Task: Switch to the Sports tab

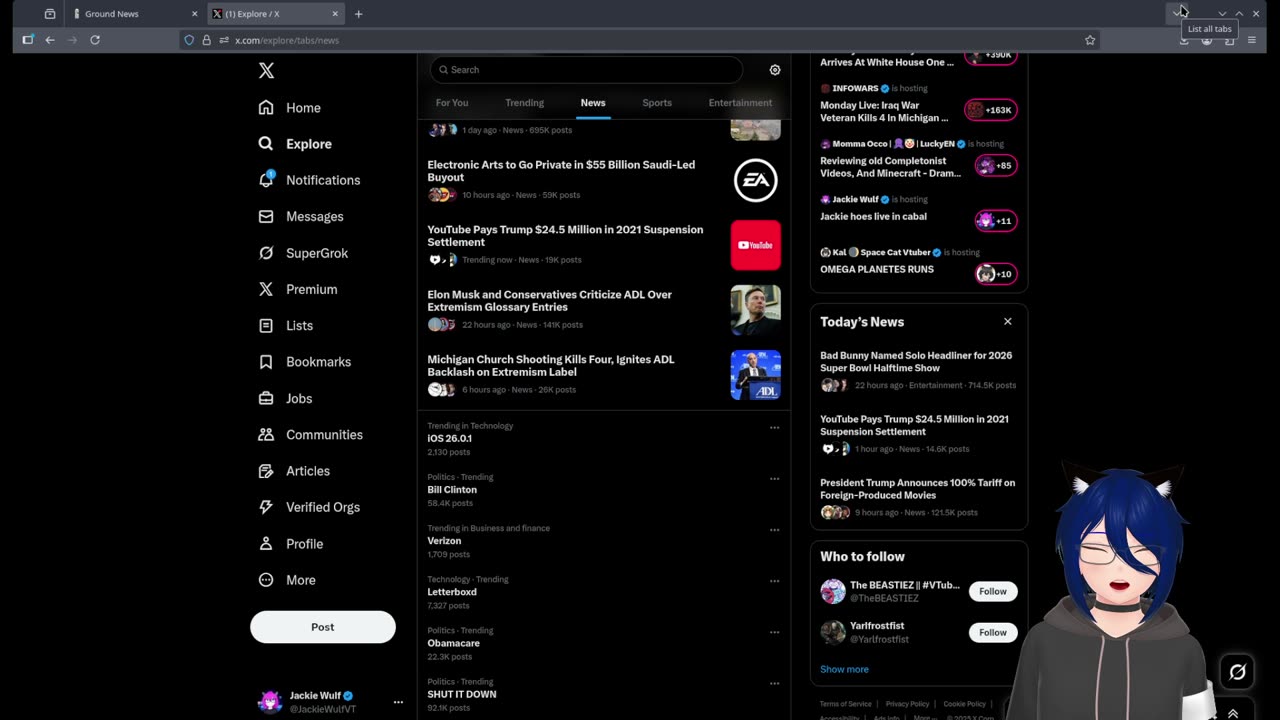Action: (x=657, y=103)
